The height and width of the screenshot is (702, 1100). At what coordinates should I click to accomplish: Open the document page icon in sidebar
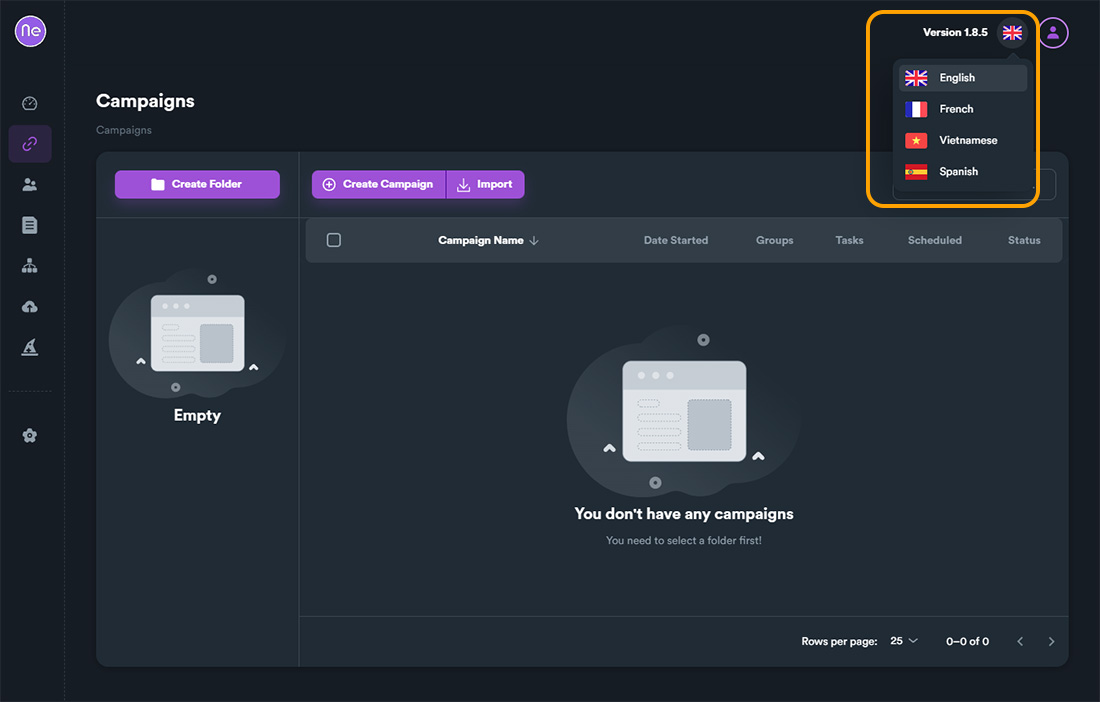click(29, 225)
